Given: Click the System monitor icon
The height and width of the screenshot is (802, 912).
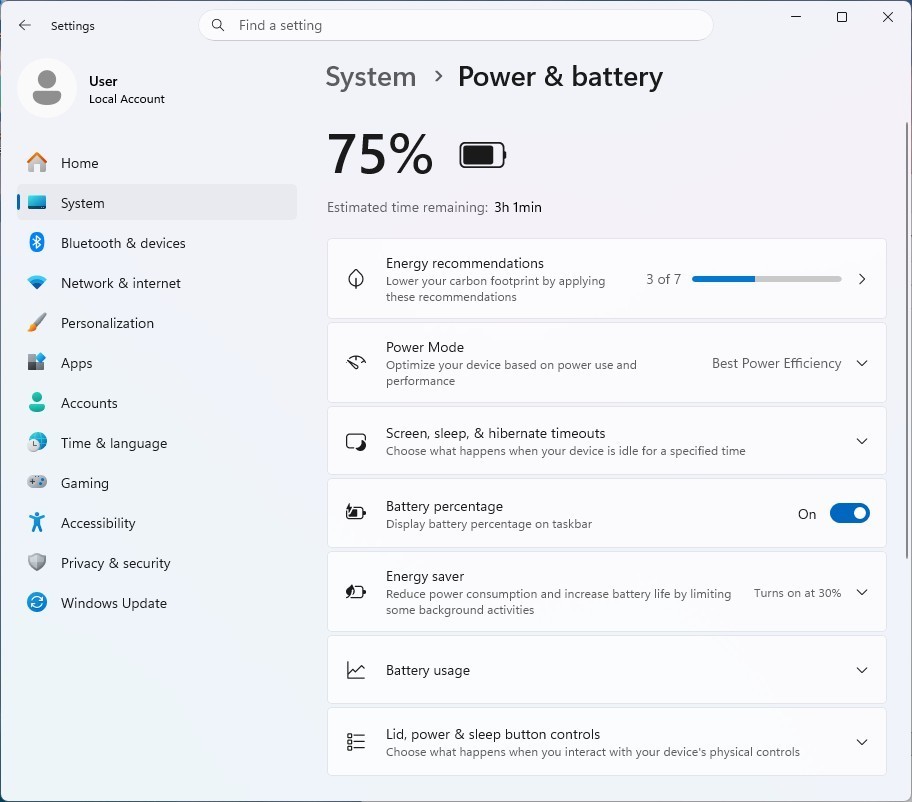Looking at the screenshot, I should pos(37,202).
